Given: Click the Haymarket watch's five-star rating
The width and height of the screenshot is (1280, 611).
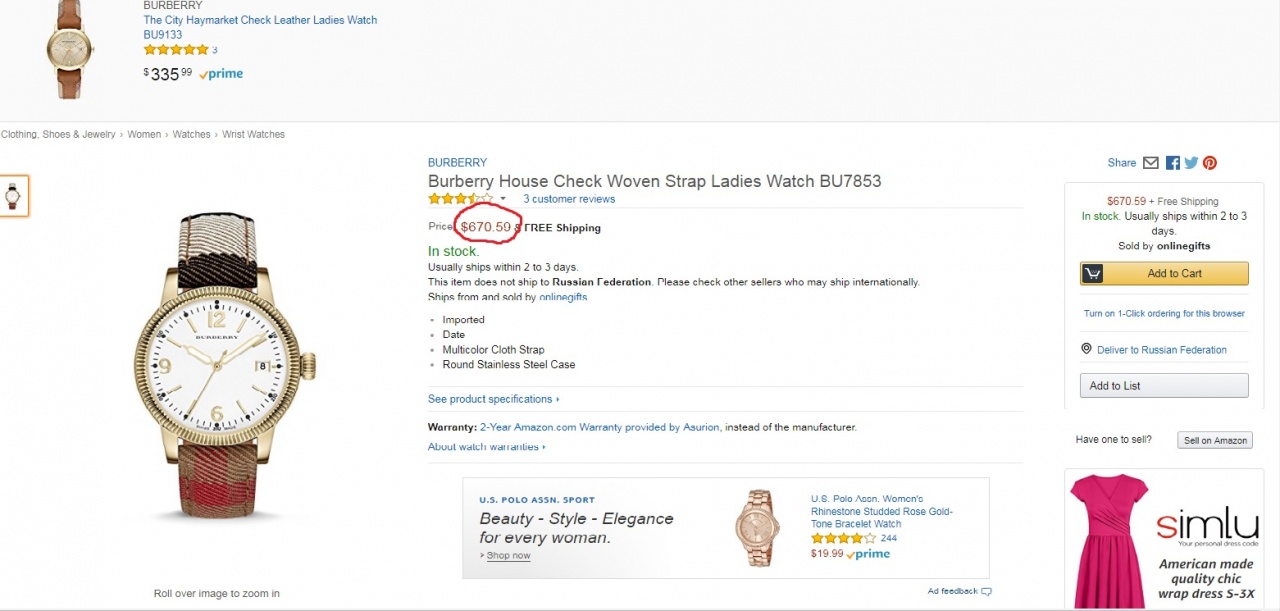Looking at the screenshot, I should coord(176,49).
